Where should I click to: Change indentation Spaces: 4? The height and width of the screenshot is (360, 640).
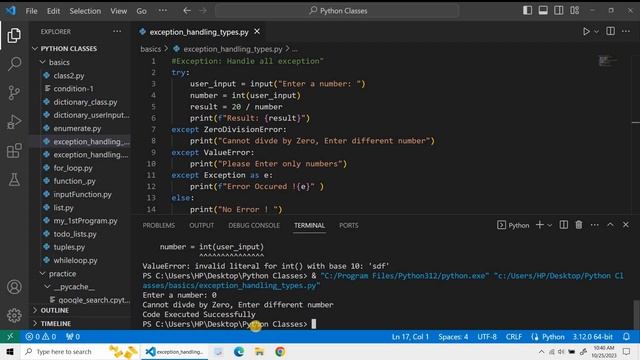click(453, 337)
